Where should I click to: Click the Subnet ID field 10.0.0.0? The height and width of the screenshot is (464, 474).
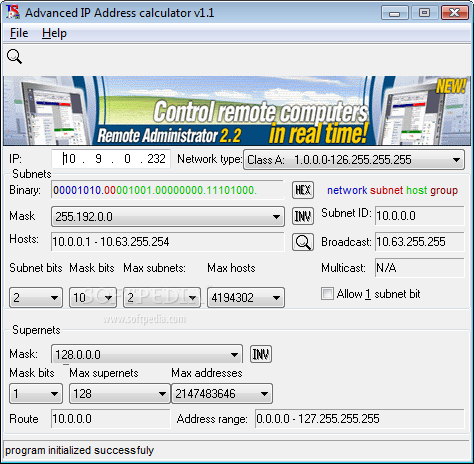coord(420,216)
